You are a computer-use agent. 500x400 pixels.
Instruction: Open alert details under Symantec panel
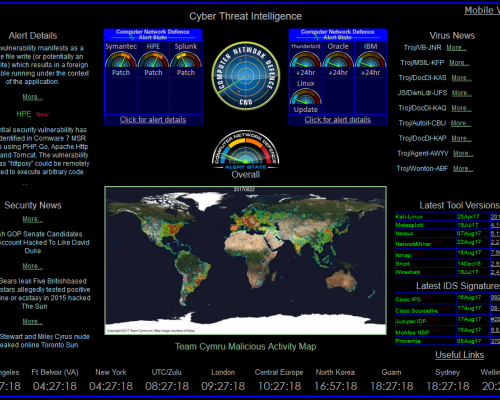[153, 120]
